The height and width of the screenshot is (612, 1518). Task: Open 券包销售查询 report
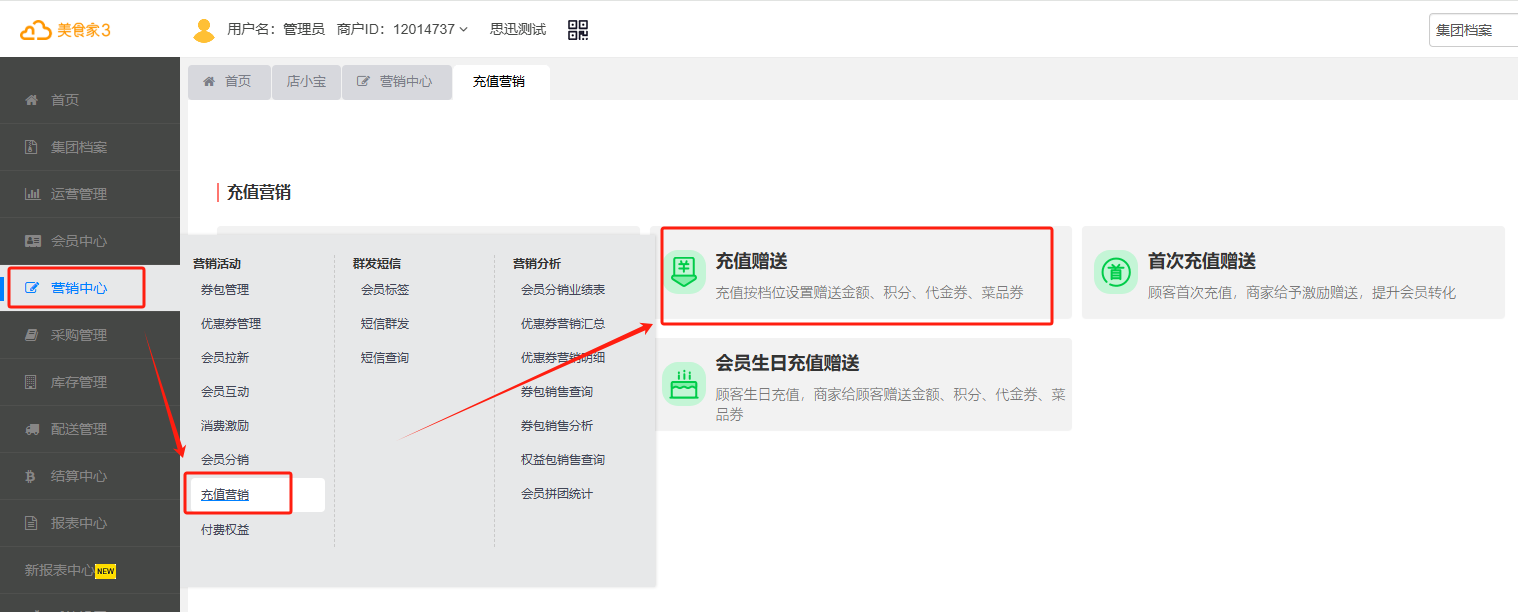point(557,392)
